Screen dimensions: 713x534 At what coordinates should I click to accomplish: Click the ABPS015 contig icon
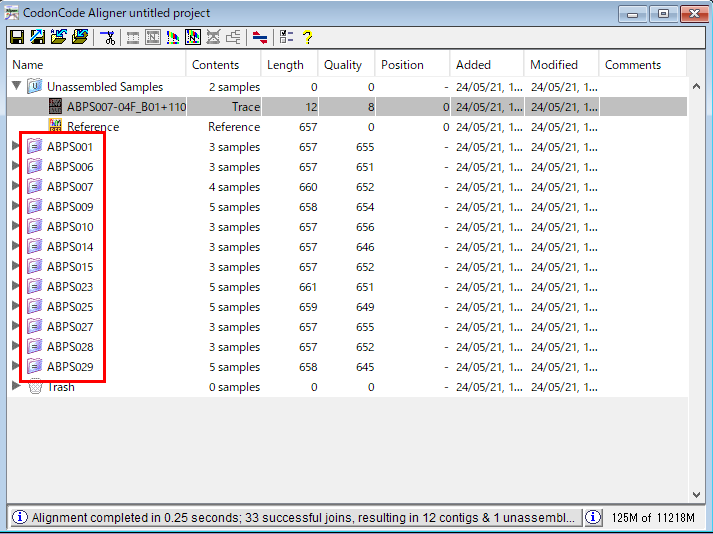tap(35, 267)
